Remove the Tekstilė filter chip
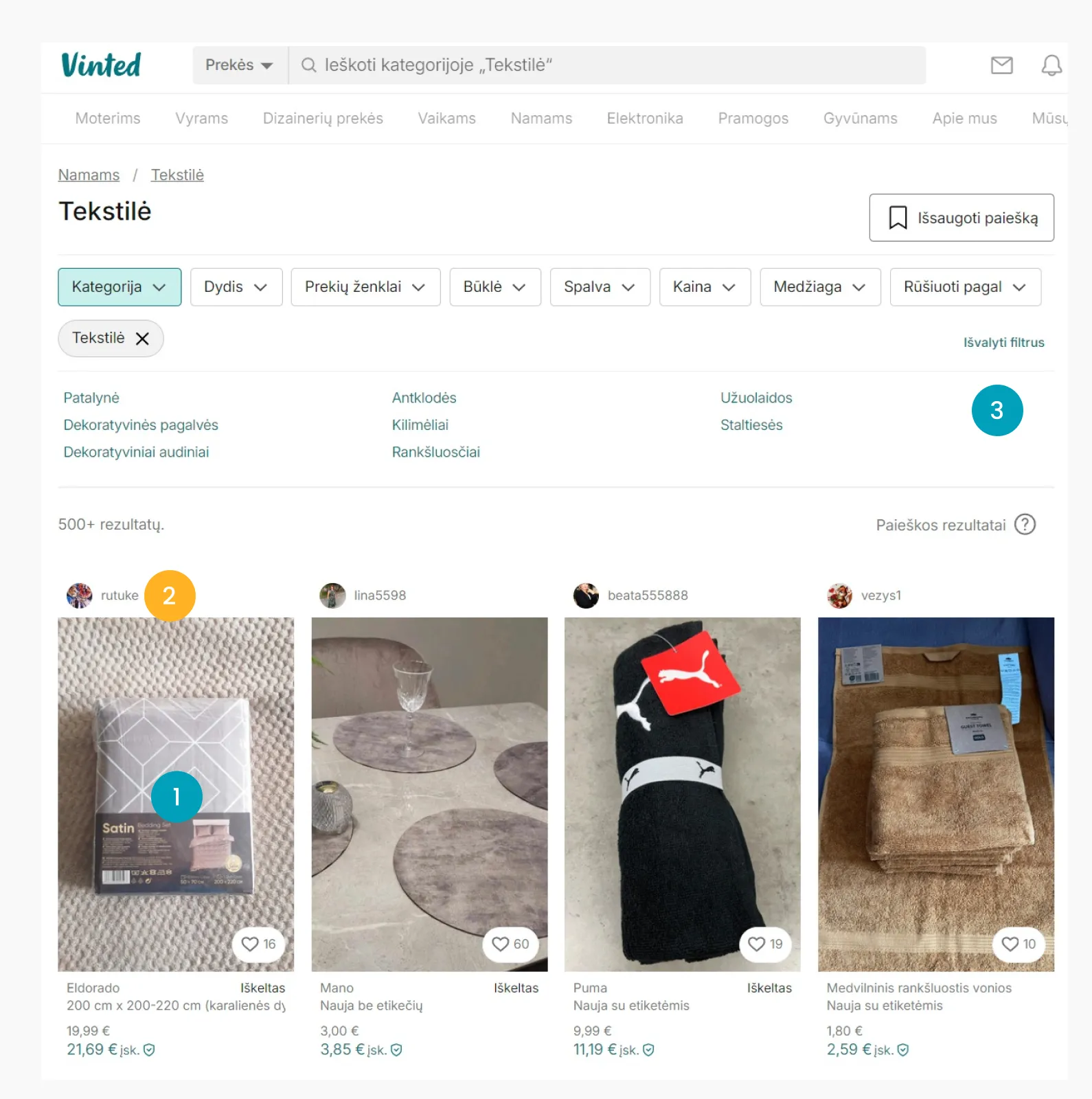Viewport: 1092px width, 1099px height. 142,339
